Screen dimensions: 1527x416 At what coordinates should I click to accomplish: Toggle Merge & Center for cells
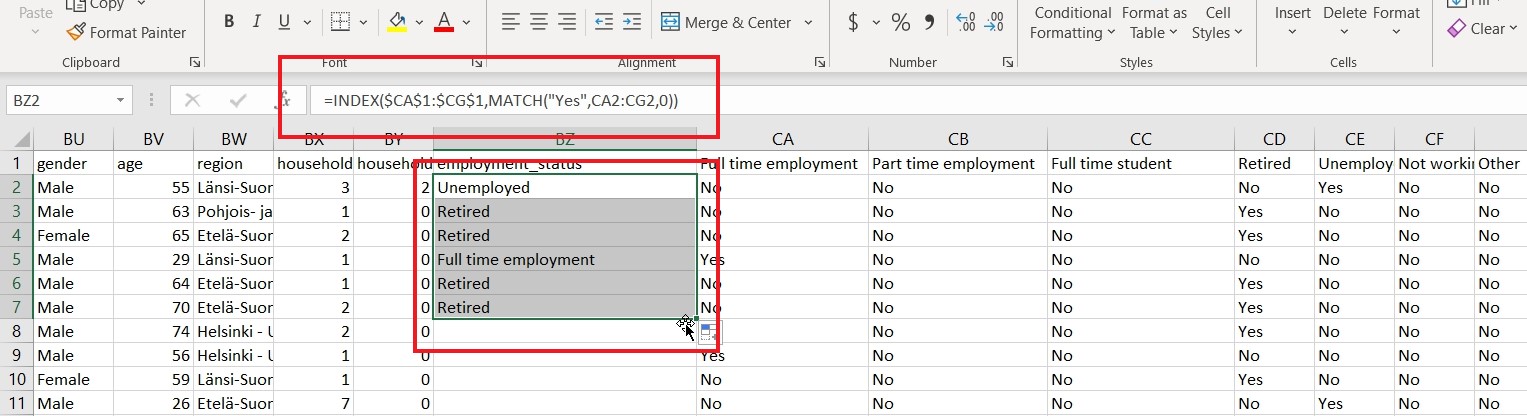[x=726, y=22]
